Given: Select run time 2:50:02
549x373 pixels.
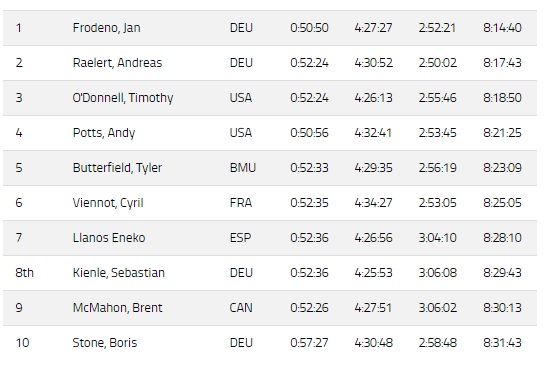Looking at the screenshot, I should [x=438, y=63].
